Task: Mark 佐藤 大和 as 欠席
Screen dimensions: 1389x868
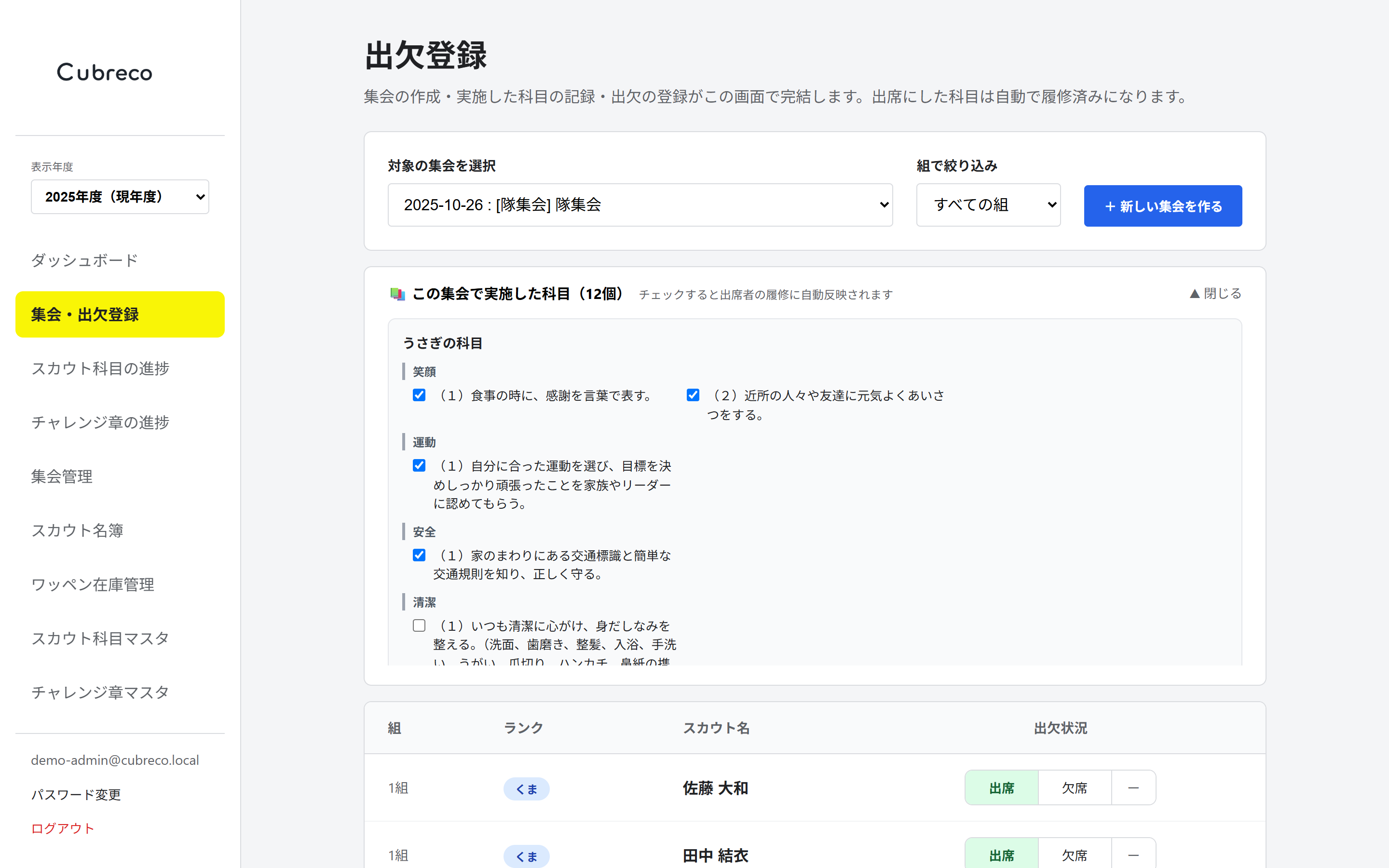Action: click(1075, 788)
